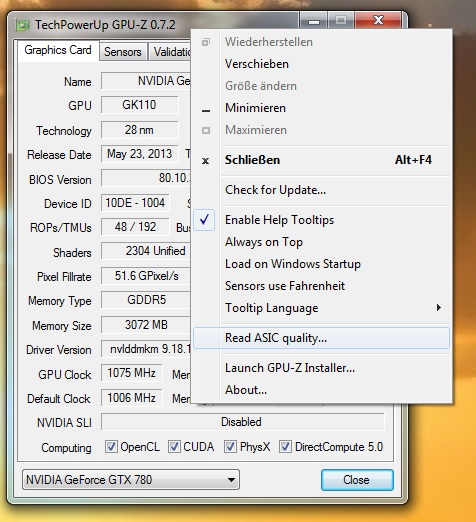
Task: Select Read ASIC quality menu entry
Action: [321, 338]
